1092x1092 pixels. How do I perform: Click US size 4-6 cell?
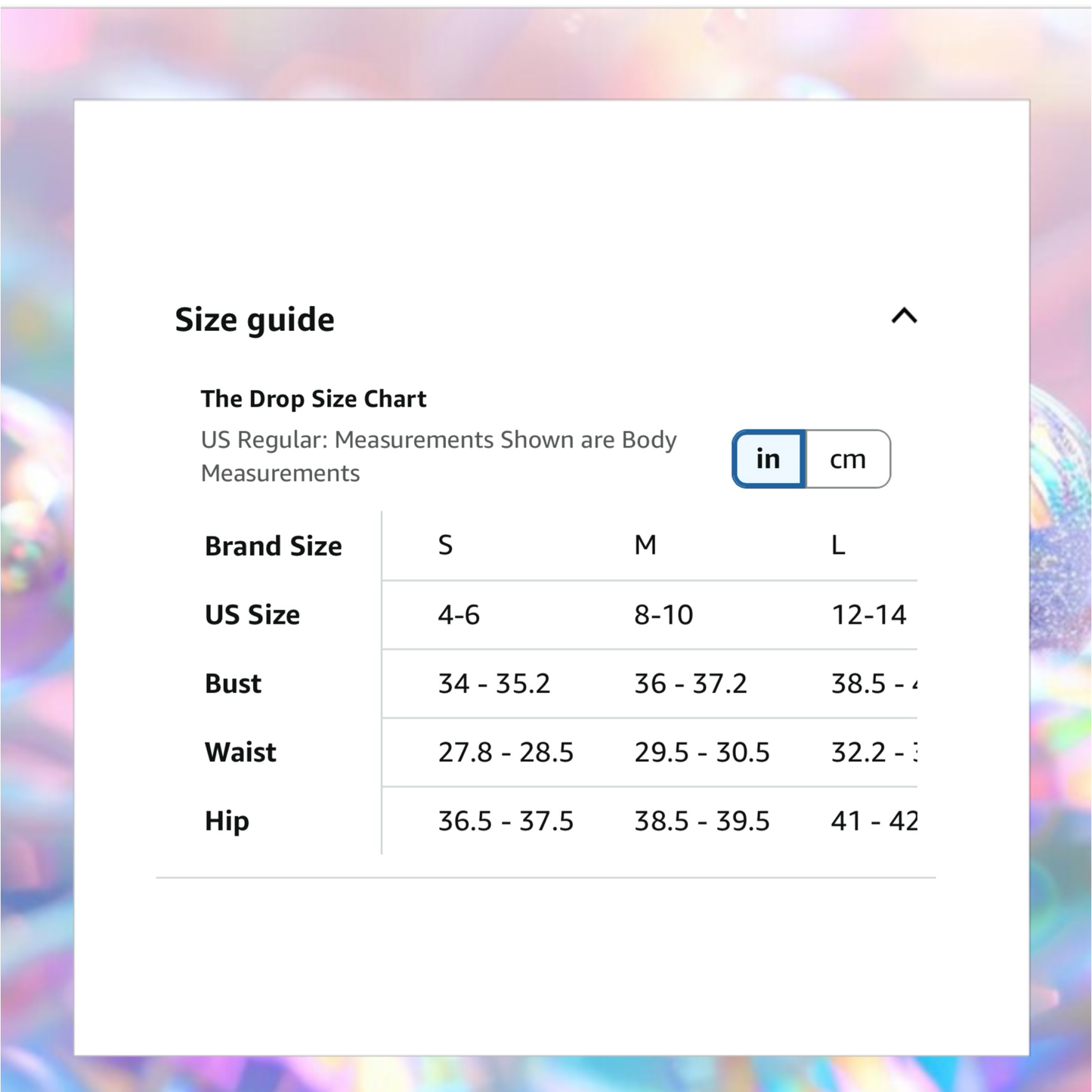(x=459, y=614)
